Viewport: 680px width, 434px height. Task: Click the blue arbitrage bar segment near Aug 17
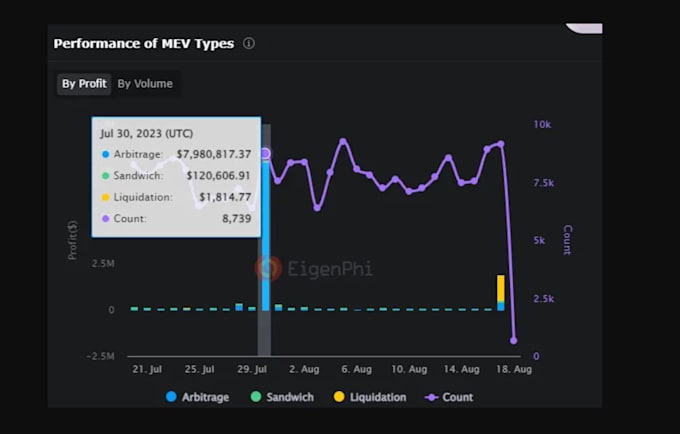501,305
